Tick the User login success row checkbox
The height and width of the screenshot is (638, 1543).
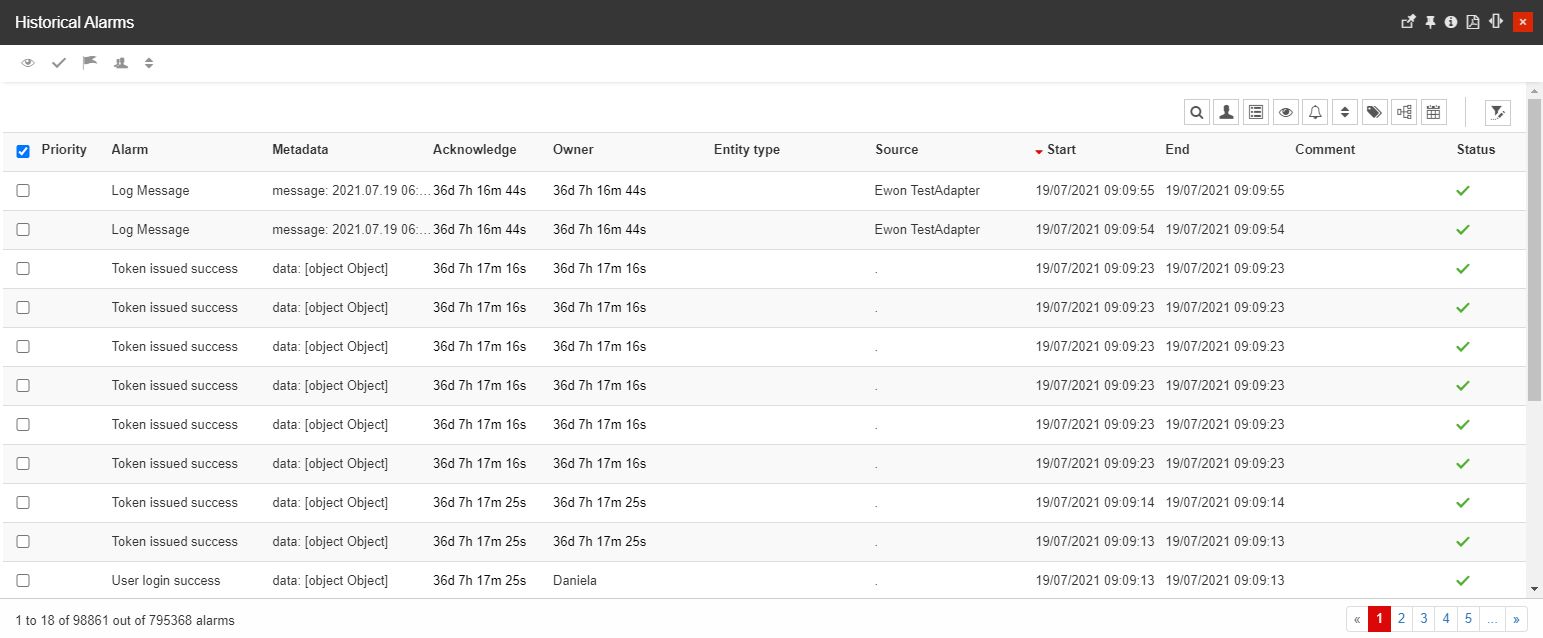[23, 580]
